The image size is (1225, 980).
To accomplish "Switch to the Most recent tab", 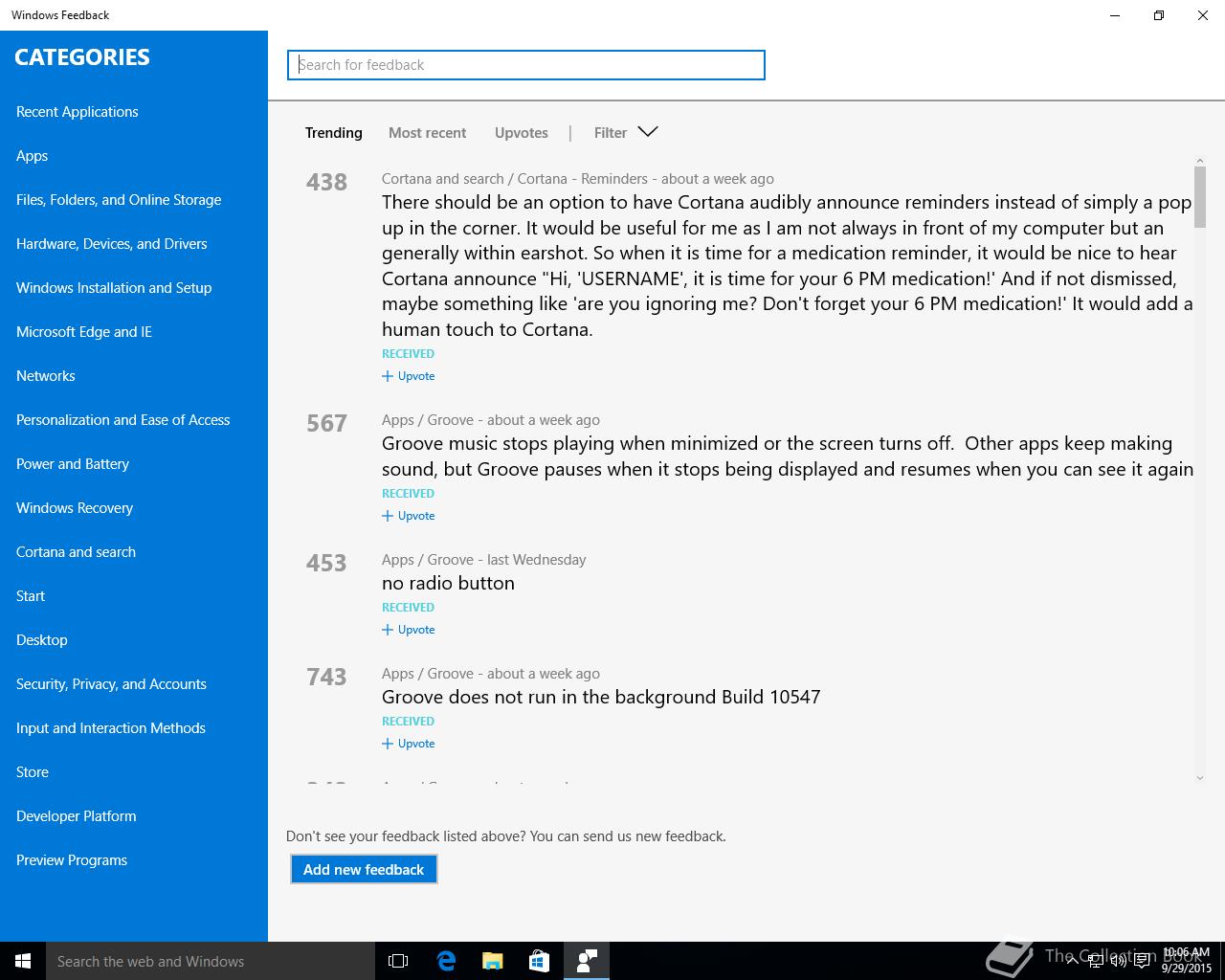I will coord(428,133).
